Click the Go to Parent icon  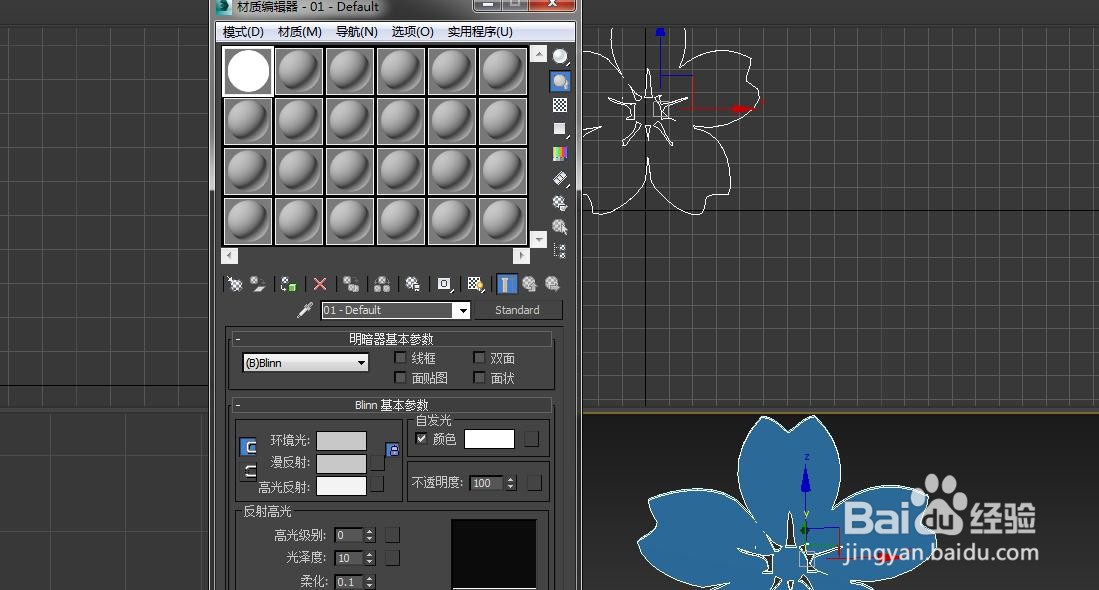pos(529,284)
